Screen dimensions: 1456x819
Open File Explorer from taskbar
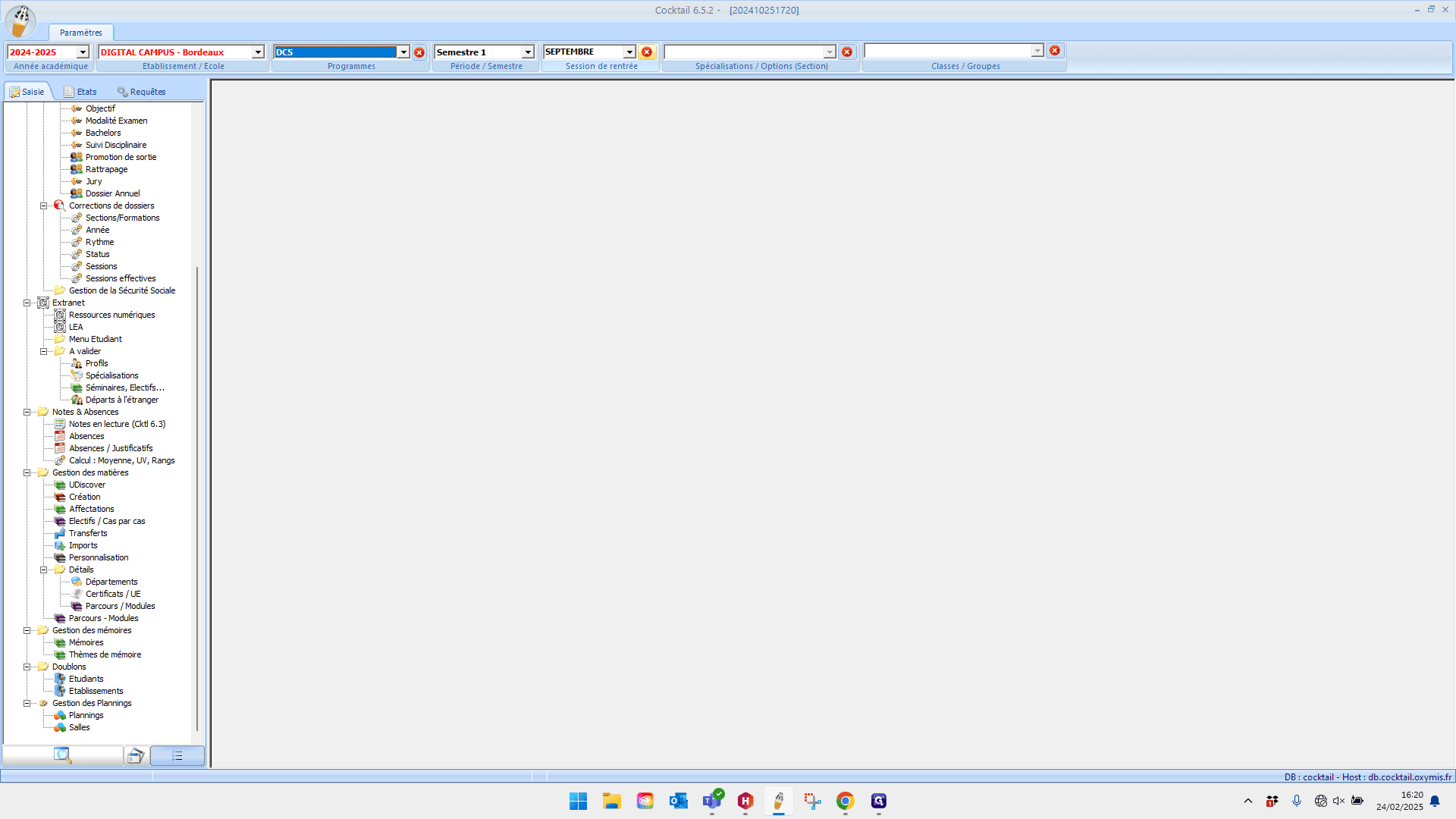612,801
